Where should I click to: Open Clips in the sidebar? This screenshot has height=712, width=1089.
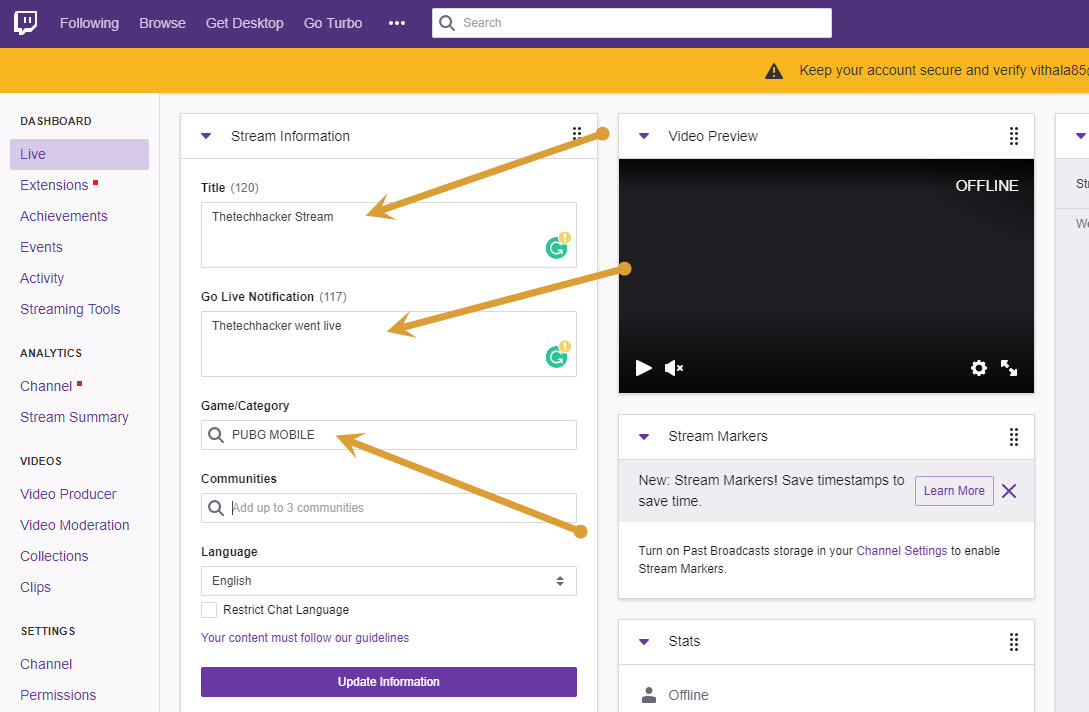click(35, 587)
